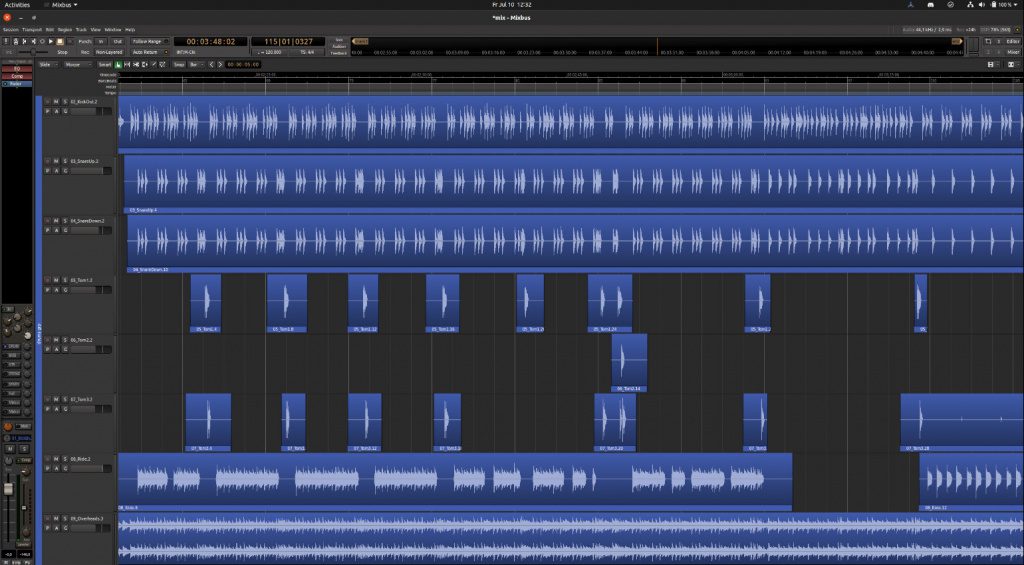1024x565 pixels.
Task: Open the Transport menu
Action: point(32,29)
